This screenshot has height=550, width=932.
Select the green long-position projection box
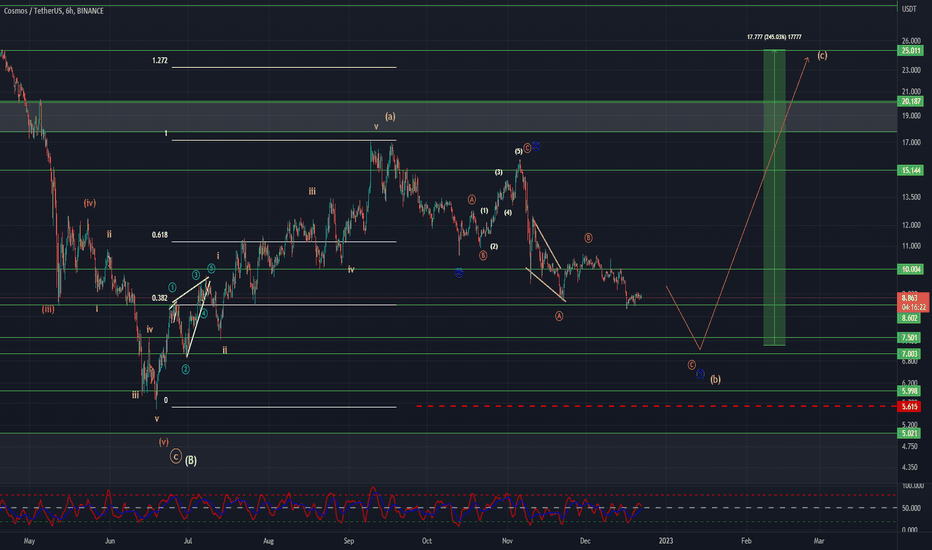click(x=774, y=197)
